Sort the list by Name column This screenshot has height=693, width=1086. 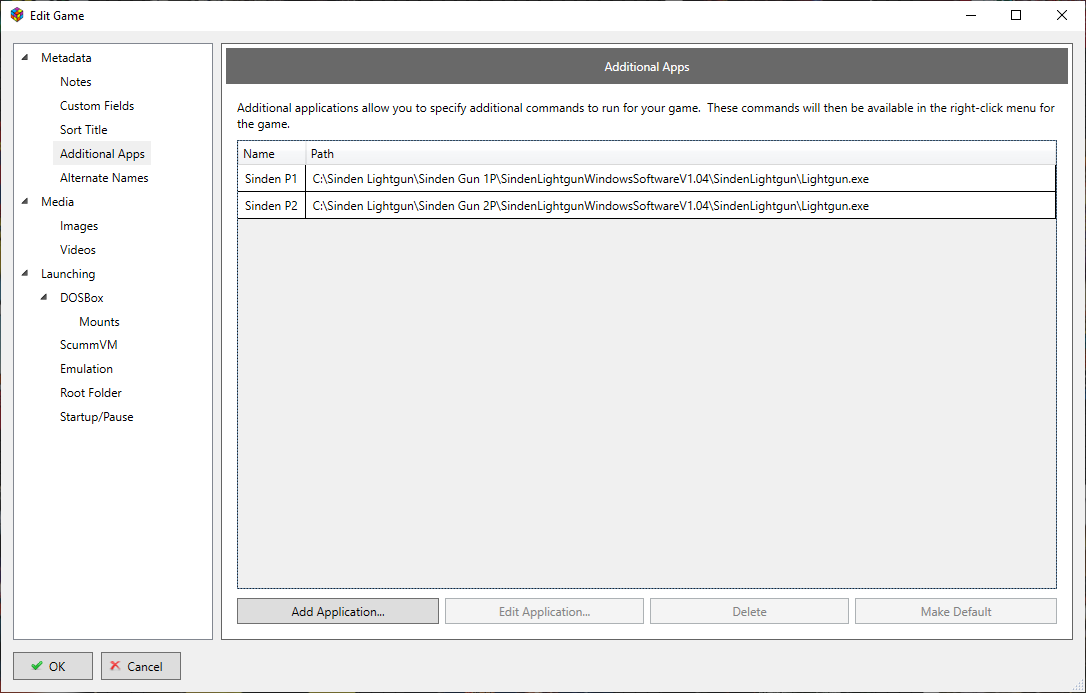tap(272, 154)
